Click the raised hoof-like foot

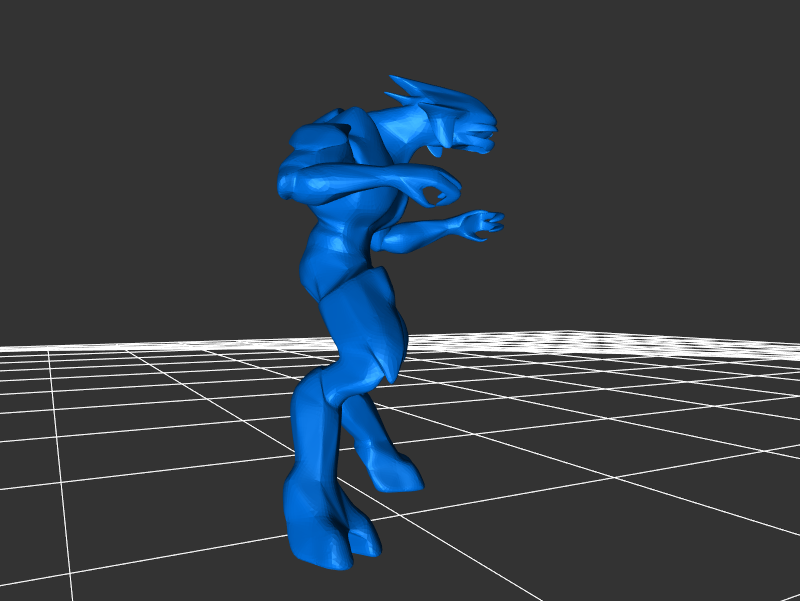point(400,475)
